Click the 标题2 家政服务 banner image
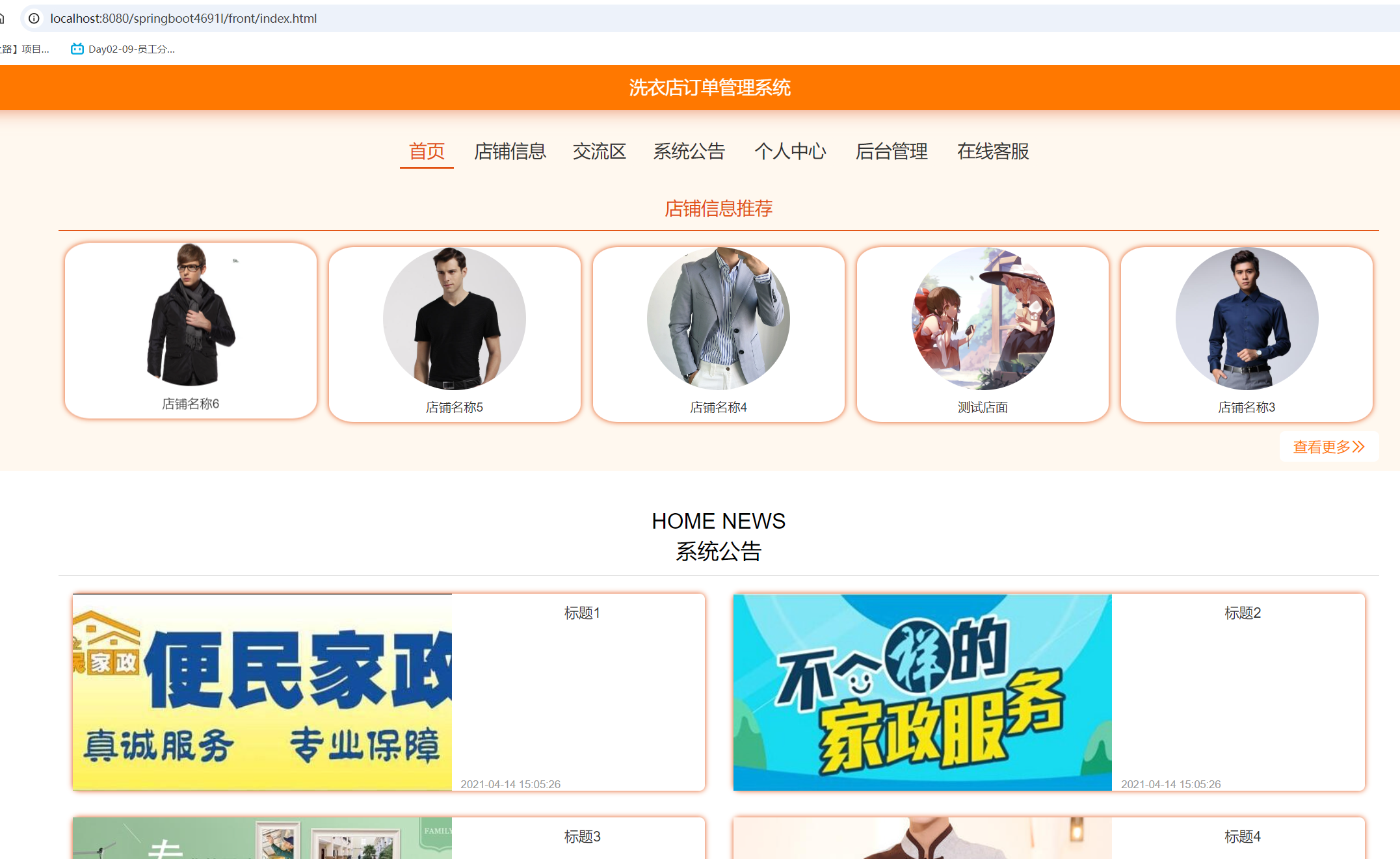 click(x=922, y=692)
